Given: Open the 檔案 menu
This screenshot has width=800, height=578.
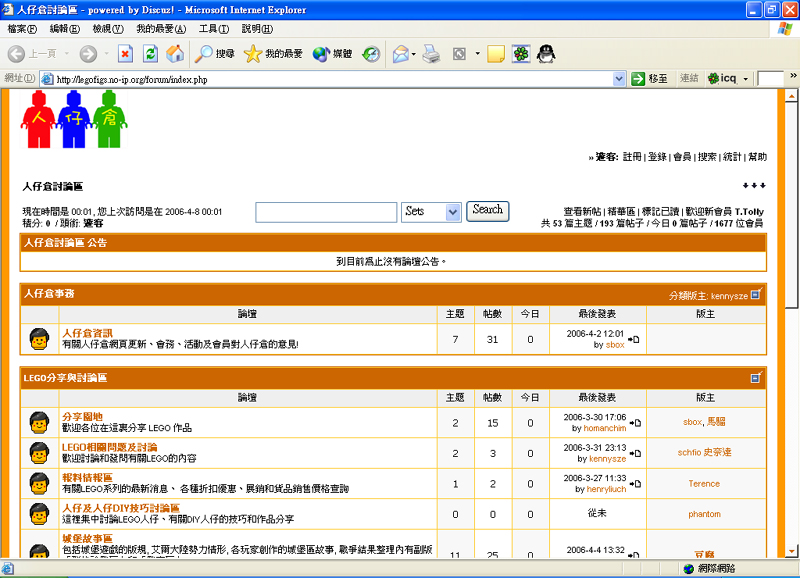Looking at the screenshot, I should [x=22, y=29].
